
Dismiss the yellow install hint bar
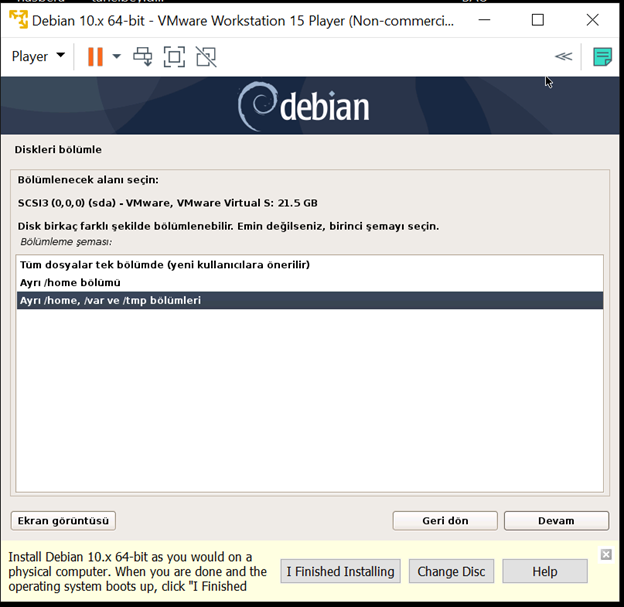(x=606, y=554)
